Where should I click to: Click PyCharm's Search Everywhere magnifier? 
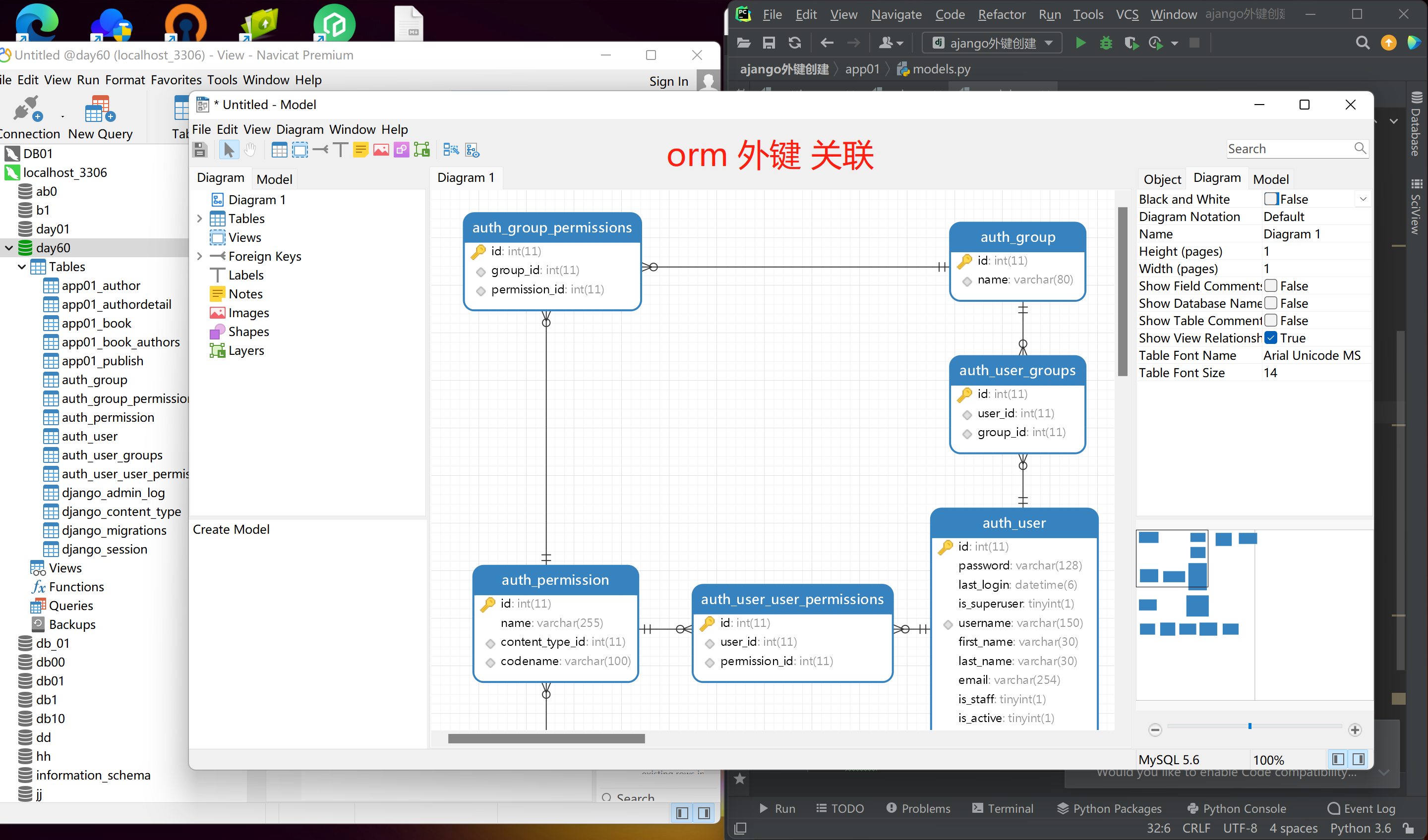pos(1362,43)
